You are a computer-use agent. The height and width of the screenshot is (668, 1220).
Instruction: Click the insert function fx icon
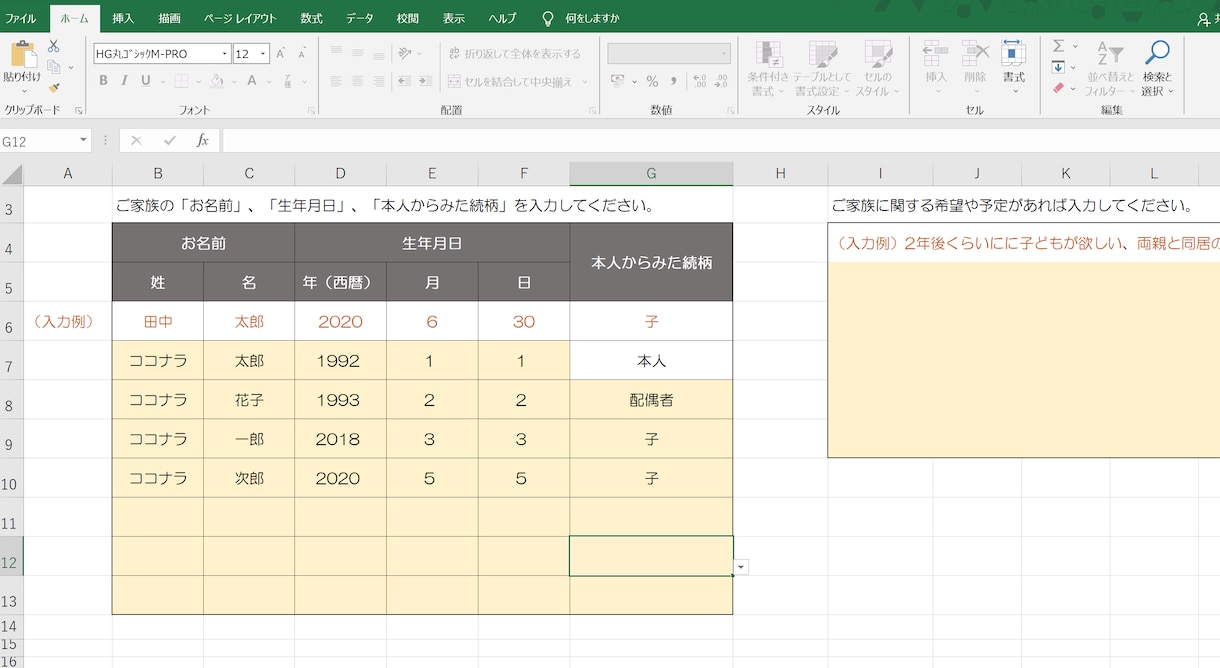click(202, 140)
